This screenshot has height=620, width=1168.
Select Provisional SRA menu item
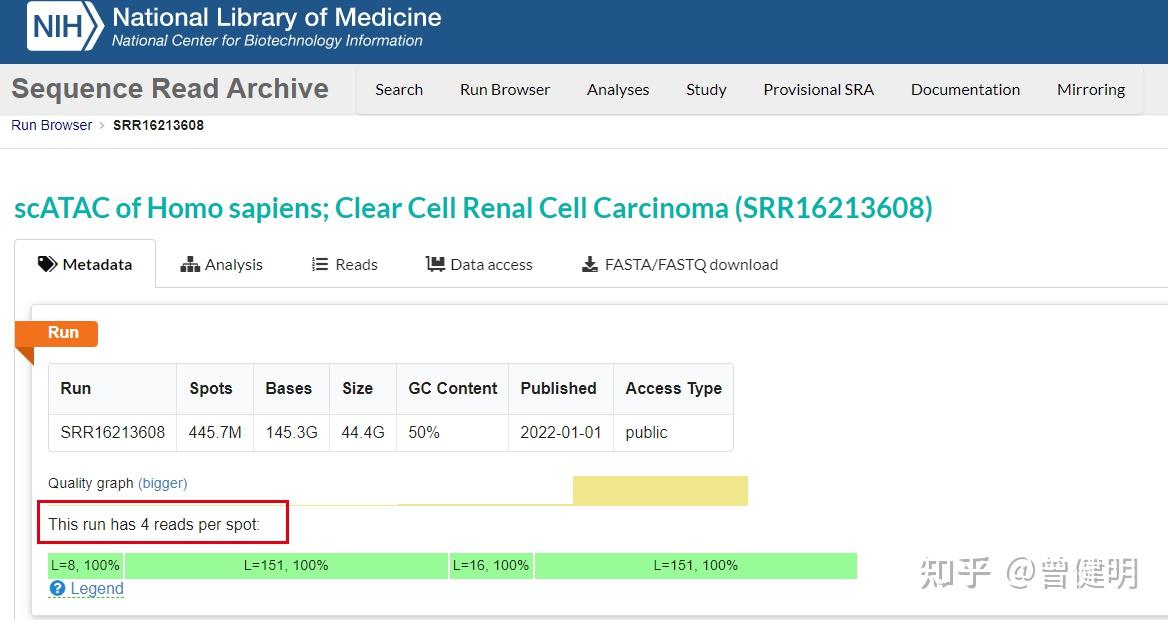pyautogui.click(x=818, y=89)
